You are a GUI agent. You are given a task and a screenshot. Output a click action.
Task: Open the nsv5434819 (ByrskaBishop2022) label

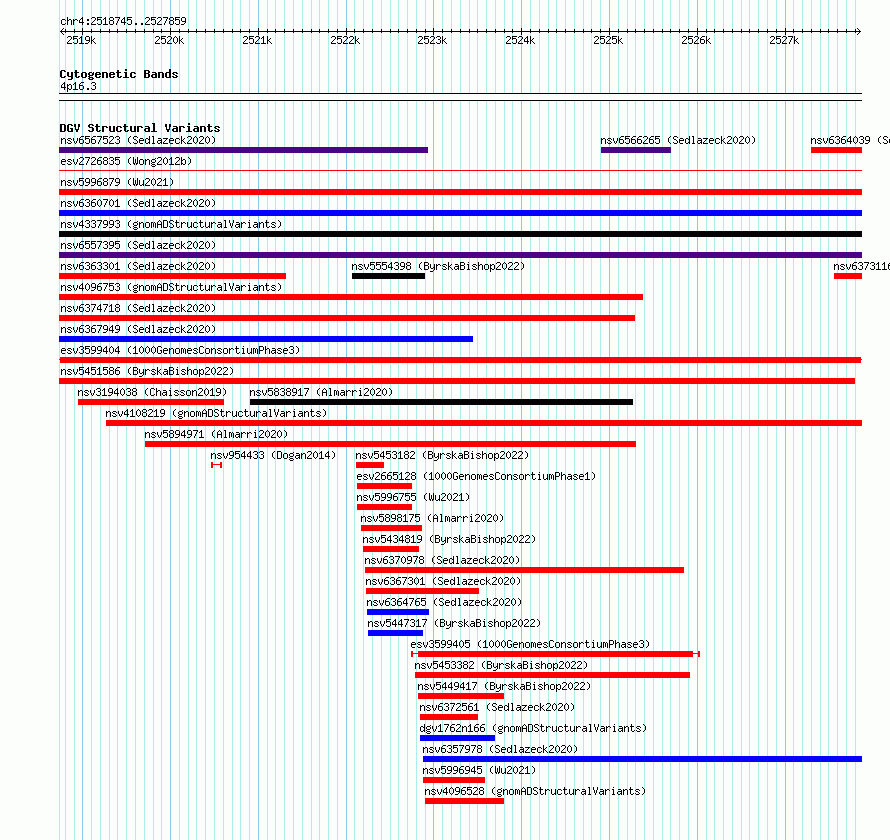click(x=449, y=539)
